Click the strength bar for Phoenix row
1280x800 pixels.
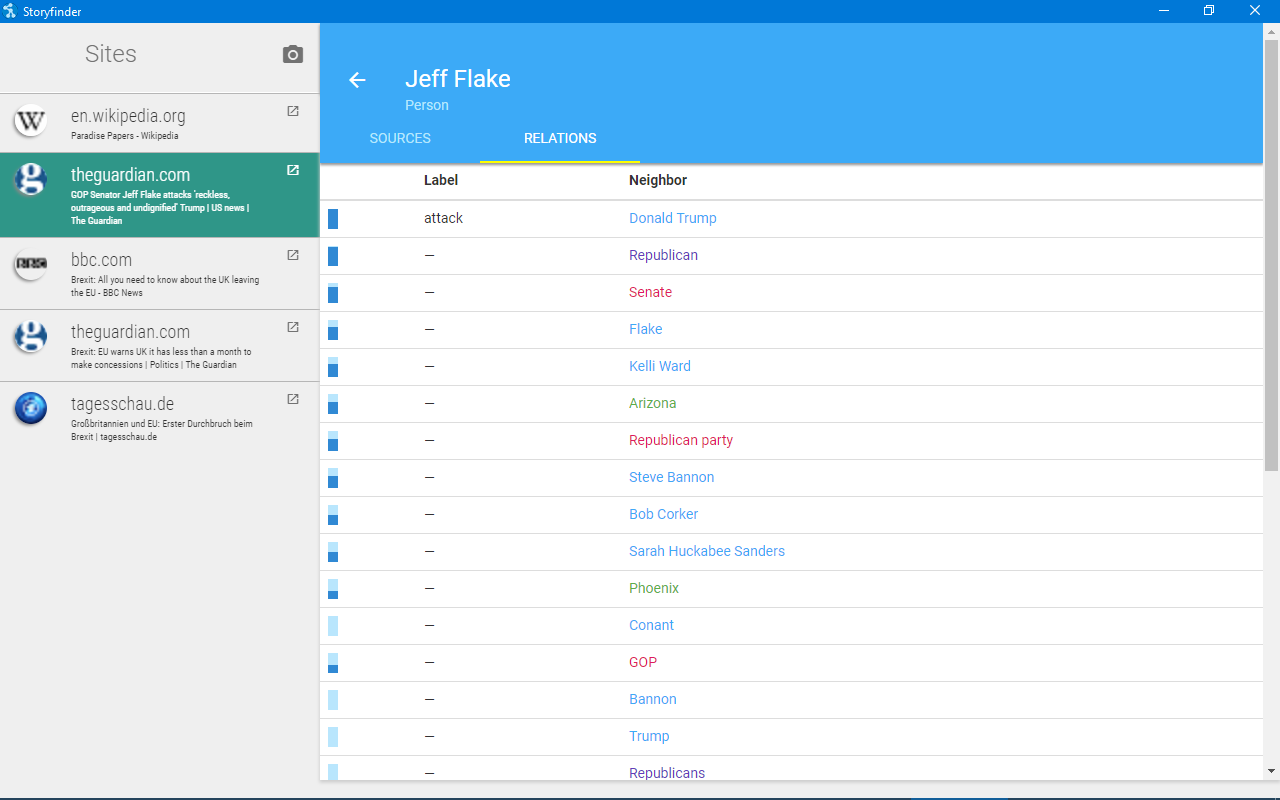333,589
